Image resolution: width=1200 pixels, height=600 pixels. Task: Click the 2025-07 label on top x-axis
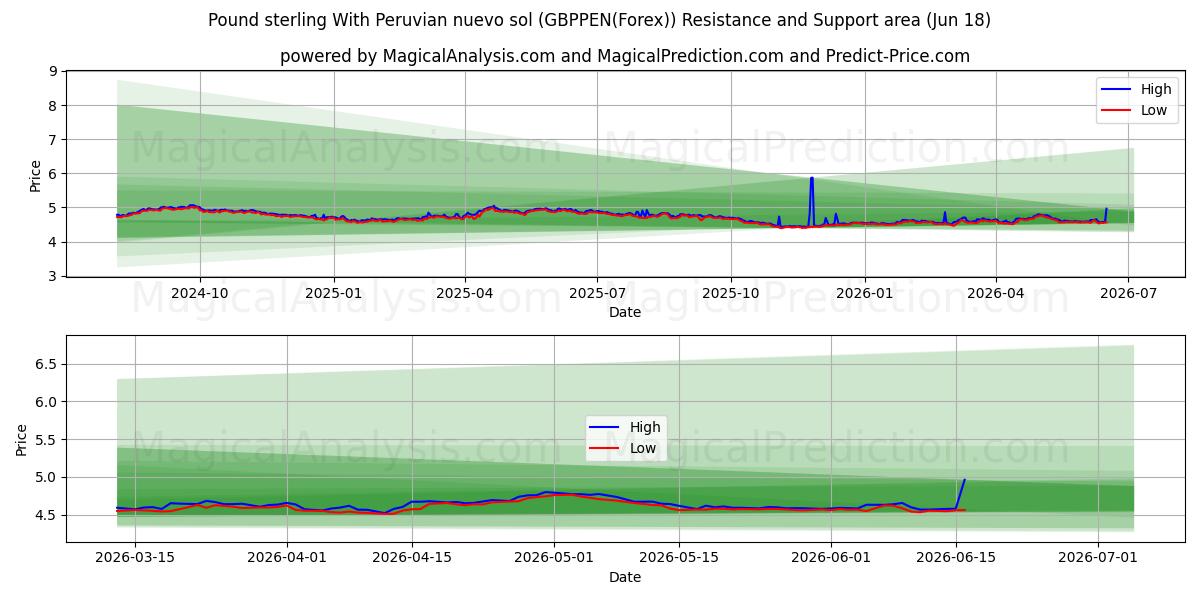tap(597, 293)
